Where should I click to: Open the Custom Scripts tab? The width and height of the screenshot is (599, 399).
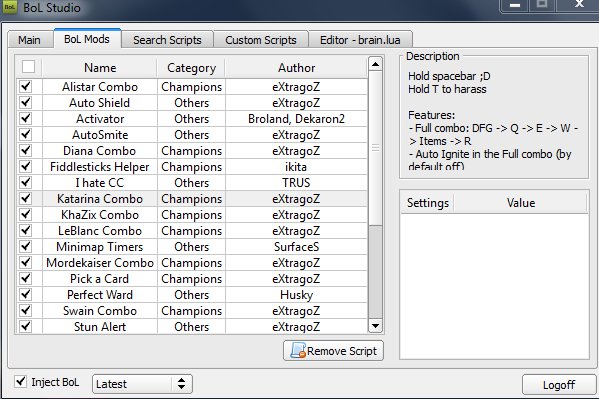261,40
